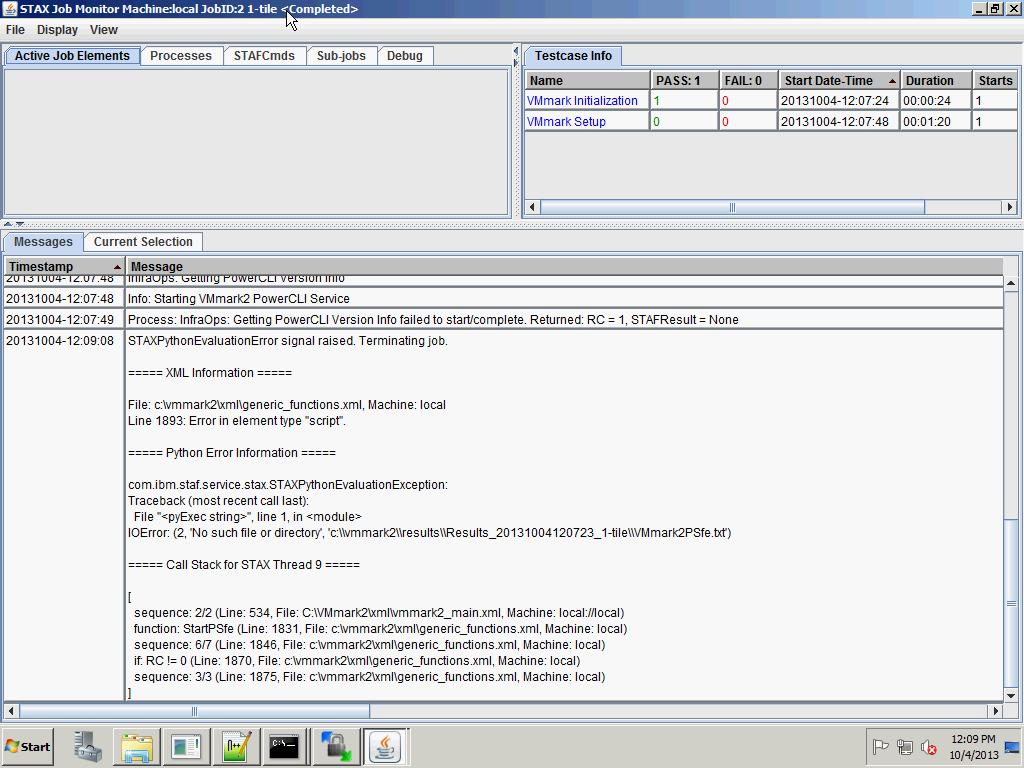Viewport: 1024px width, 768px height.
Task: Click the STAXPythonEvaluationError message text
Action: pos(287,341)
